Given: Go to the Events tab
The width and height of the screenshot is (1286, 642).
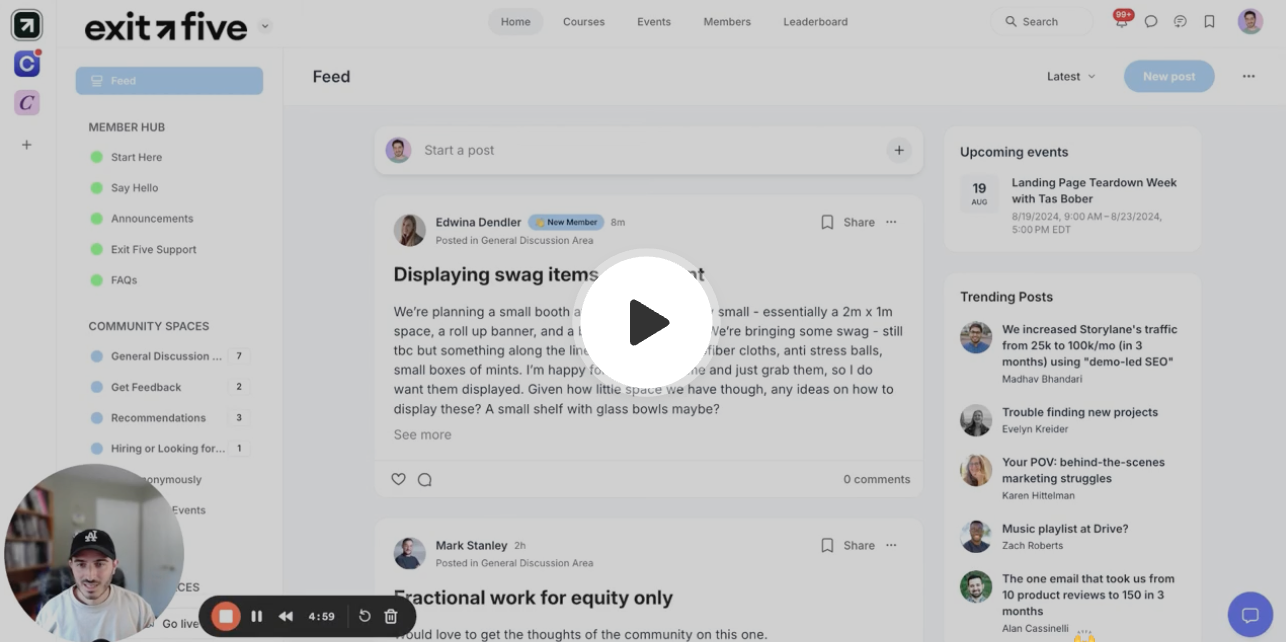Looking at the screenshot, I should pos(654,21).
